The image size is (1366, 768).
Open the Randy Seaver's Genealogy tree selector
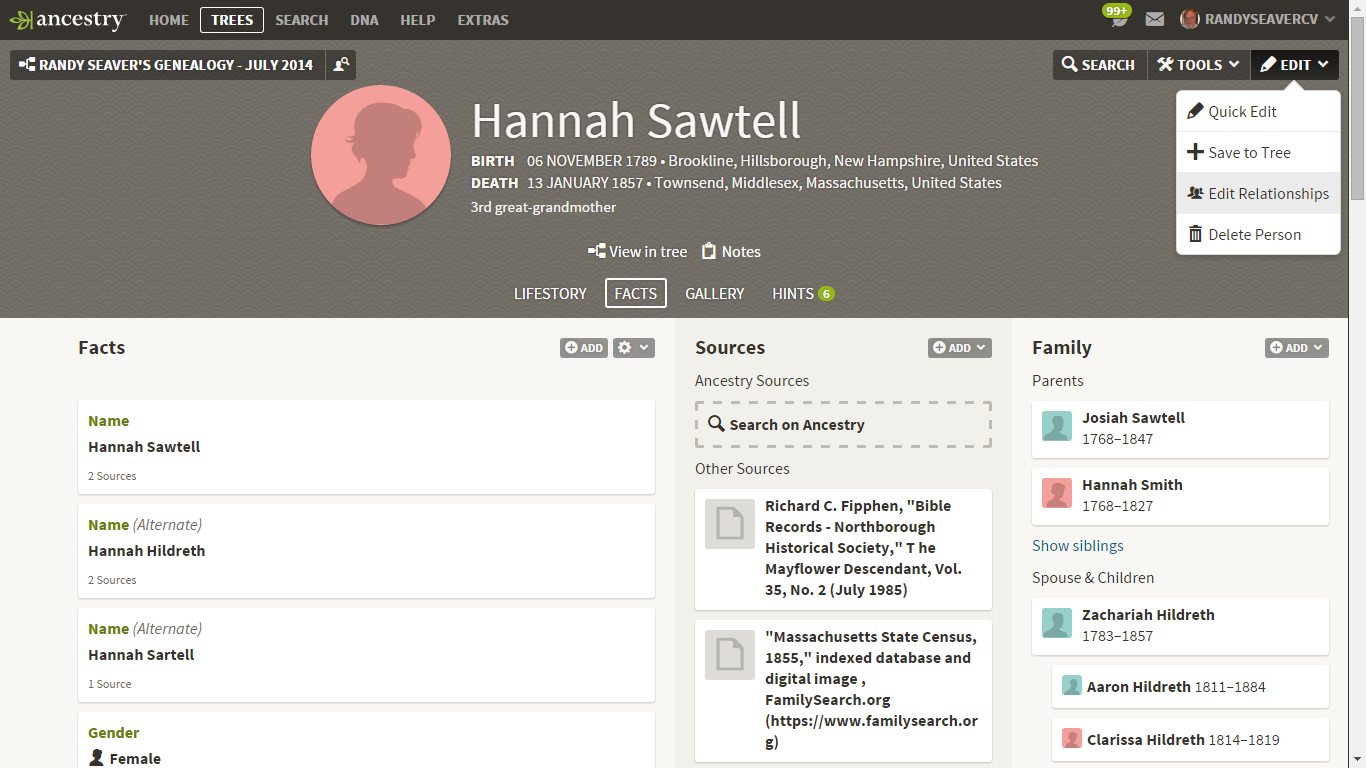coord(167,65)
